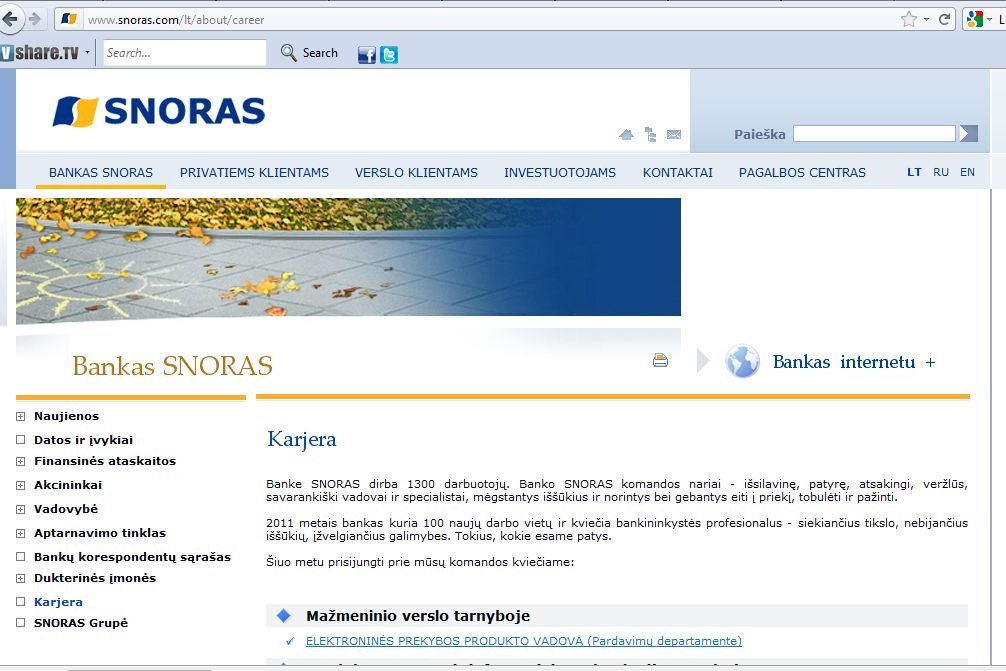This screenshot has height=671, width=1006.
Task: Expand the Aptarnavimo tinklas node
Action: pos(21,533)
